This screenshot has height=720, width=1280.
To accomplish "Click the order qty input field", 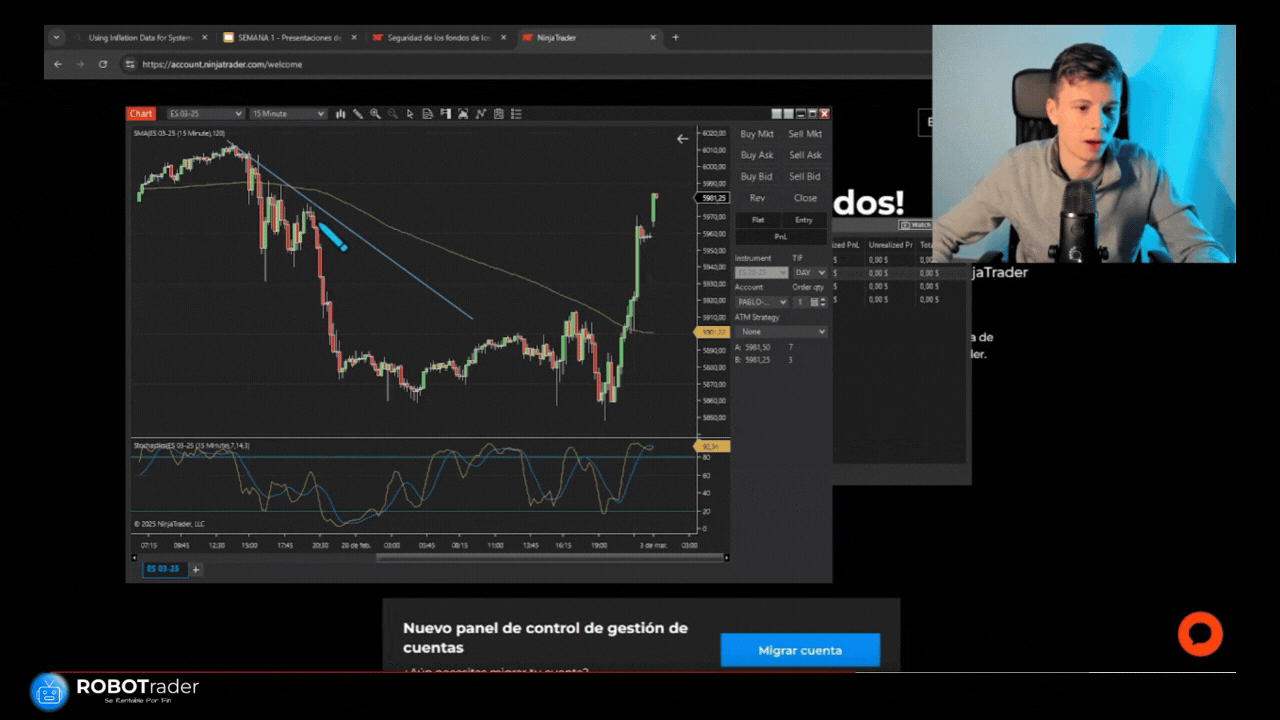I will (800, 302).
